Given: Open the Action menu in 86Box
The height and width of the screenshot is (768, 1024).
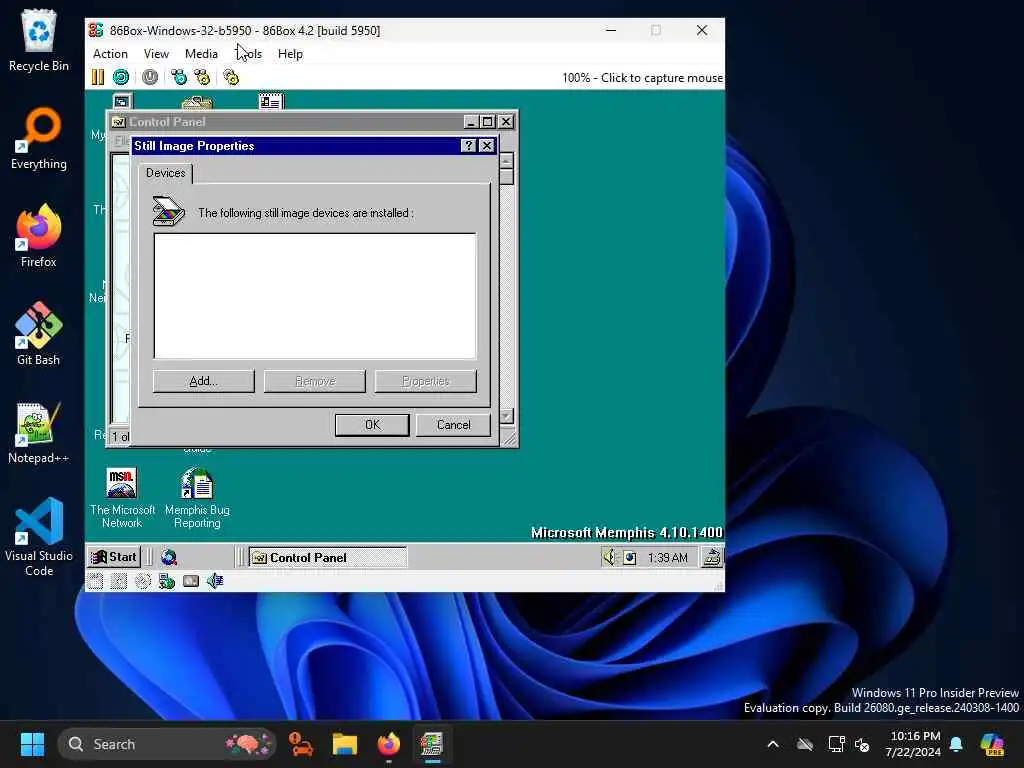Looking at the screenshot, I should (x=110, y=54).
